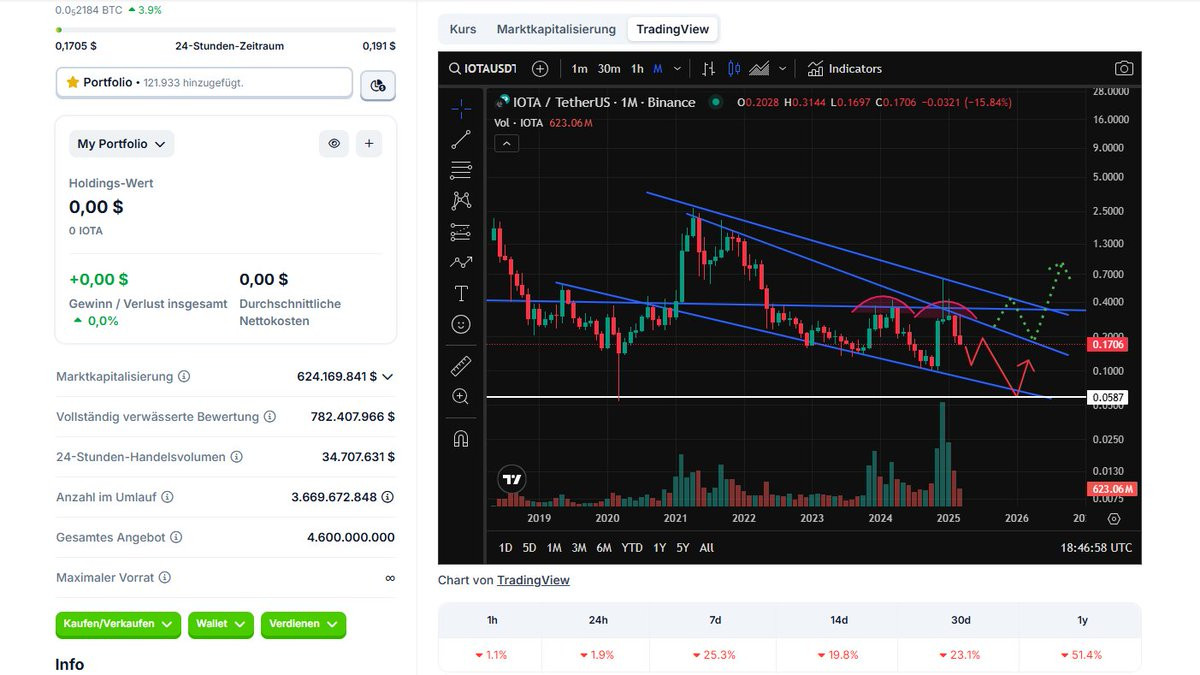The image size is (1200, 675).
Task: Set chart date range to 5Y
Action: coord(682,547)
